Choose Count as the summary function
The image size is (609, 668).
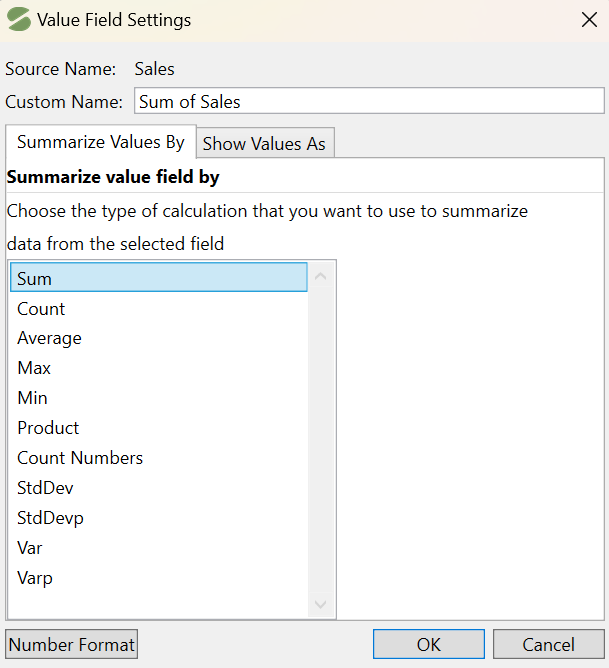[41, 309]
